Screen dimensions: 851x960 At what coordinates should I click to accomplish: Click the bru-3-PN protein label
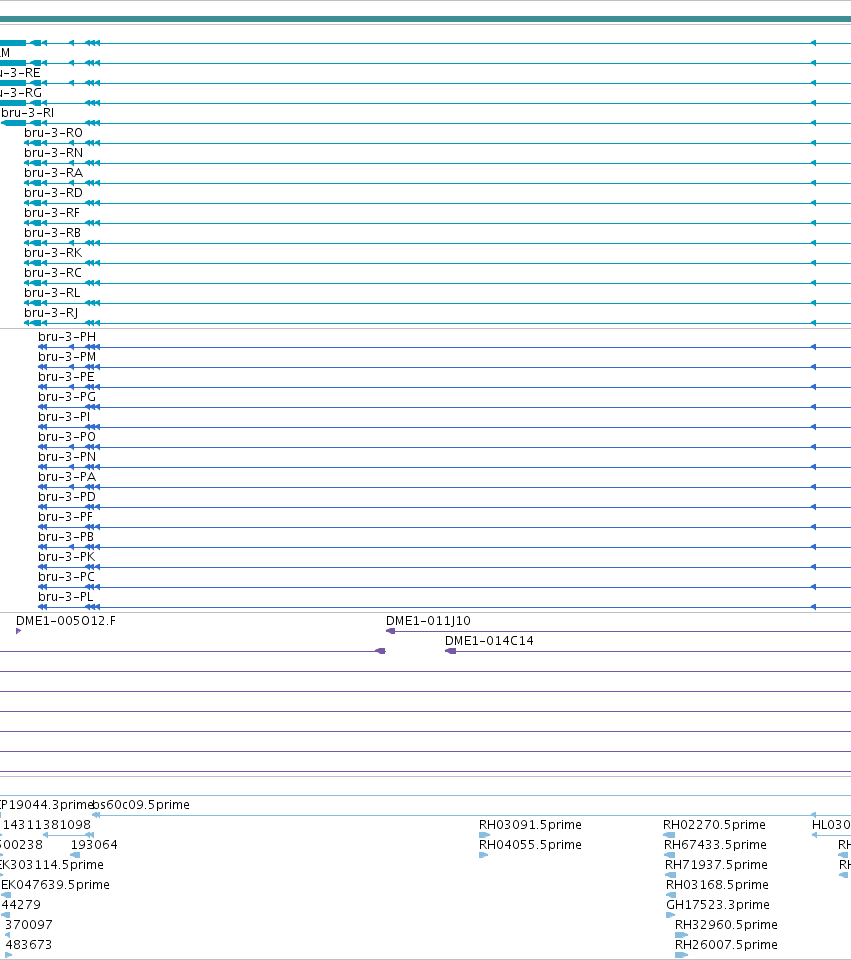pos(67,457)
